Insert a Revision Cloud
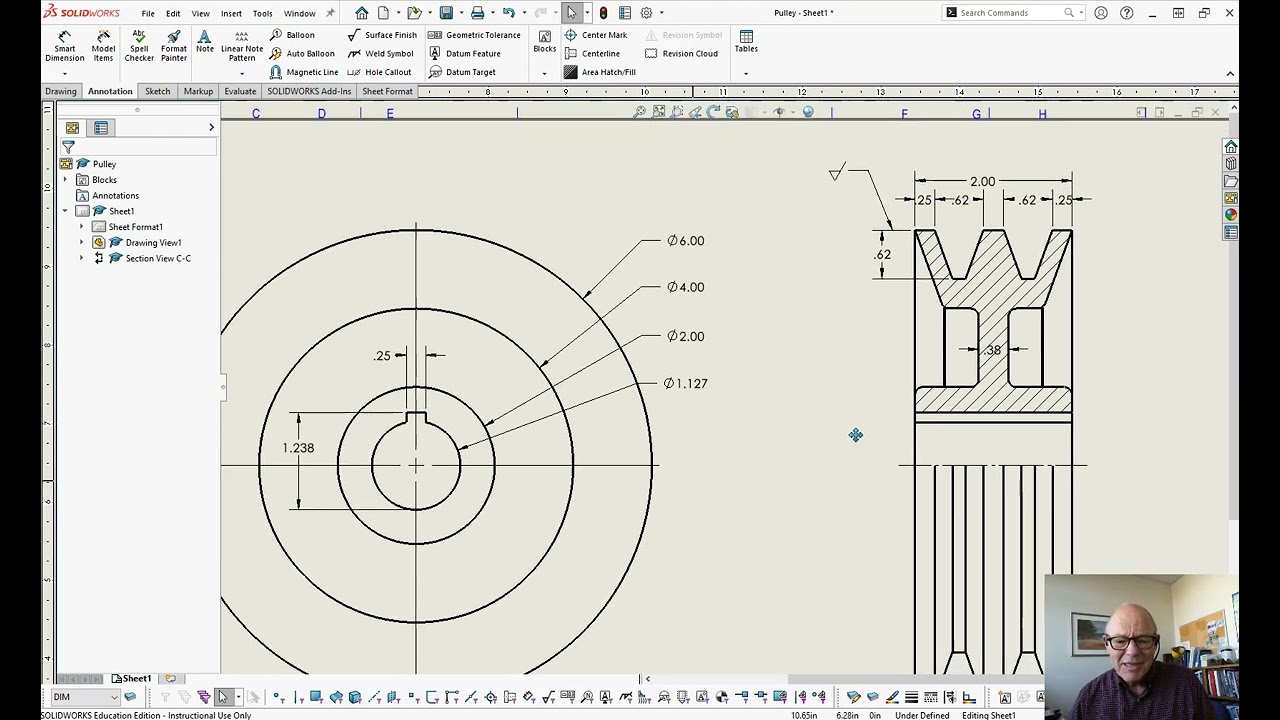The height and width of the screenshot is (720, 1280). coord(681,54)
